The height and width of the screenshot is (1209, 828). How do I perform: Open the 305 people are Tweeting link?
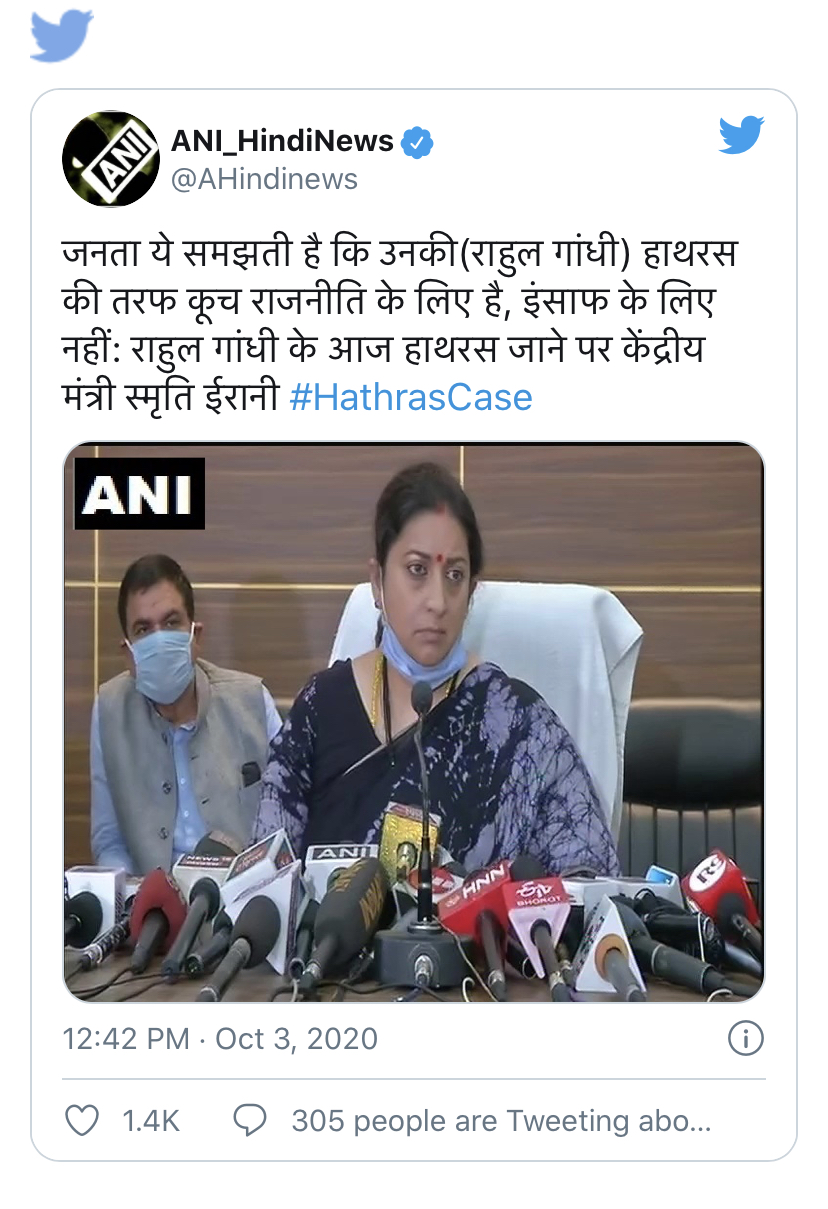tap(501, 1121)
